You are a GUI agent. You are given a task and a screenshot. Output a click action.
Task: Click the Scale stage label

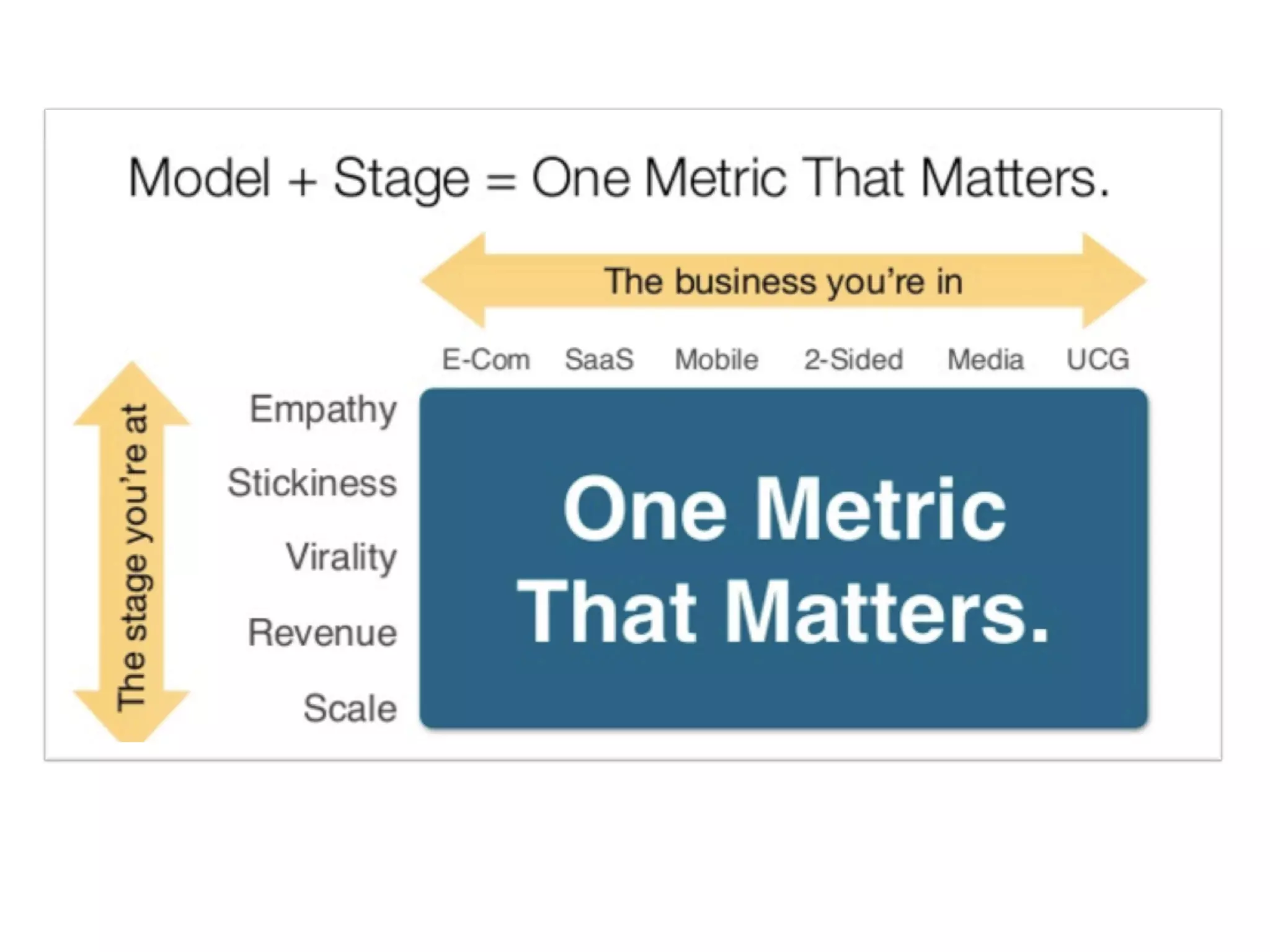pos(350,708)
